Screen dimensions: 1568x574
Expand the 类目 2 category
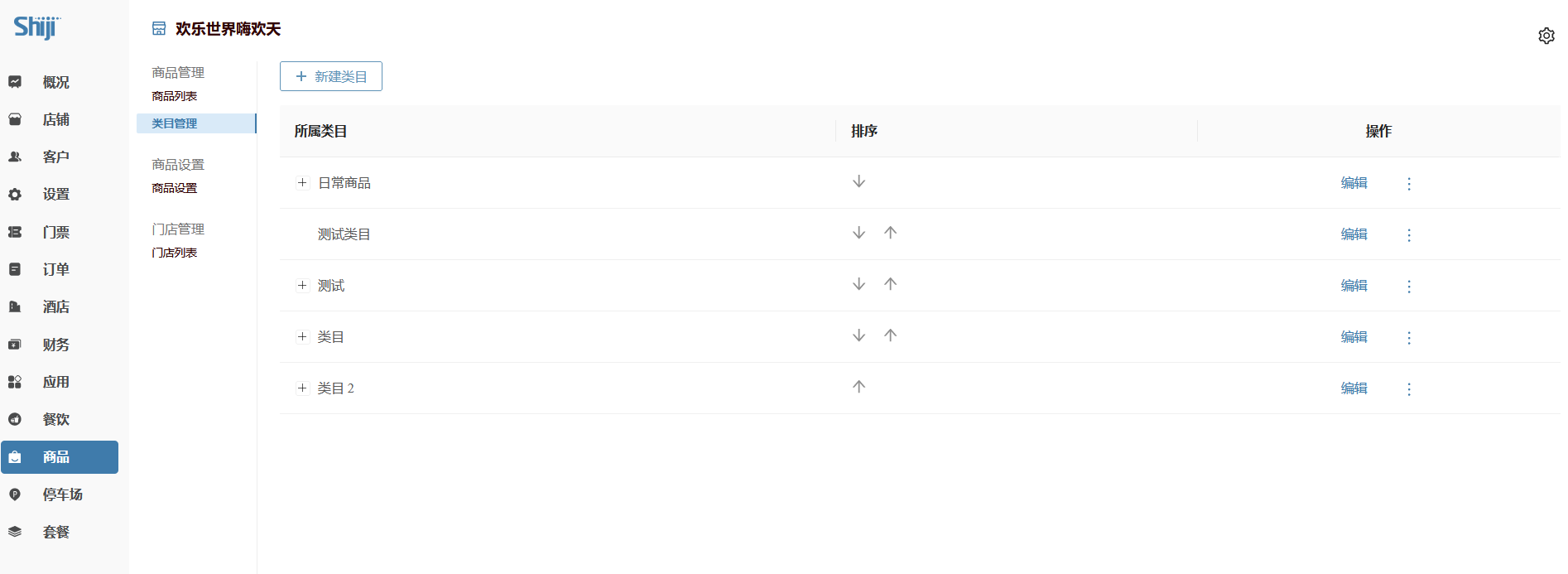tap(302, 388)
